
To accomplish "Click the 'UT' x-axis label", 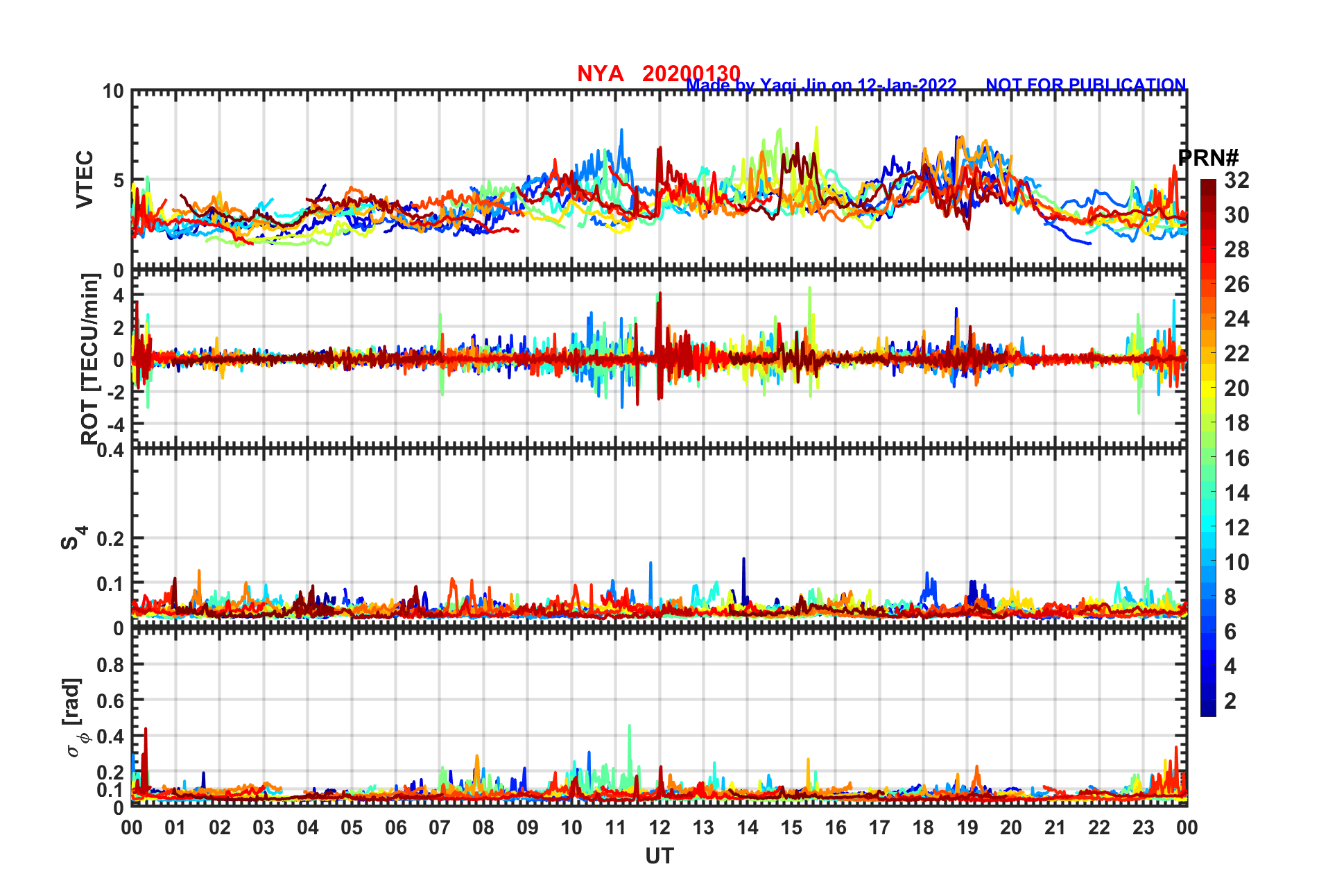I will 659,856.
